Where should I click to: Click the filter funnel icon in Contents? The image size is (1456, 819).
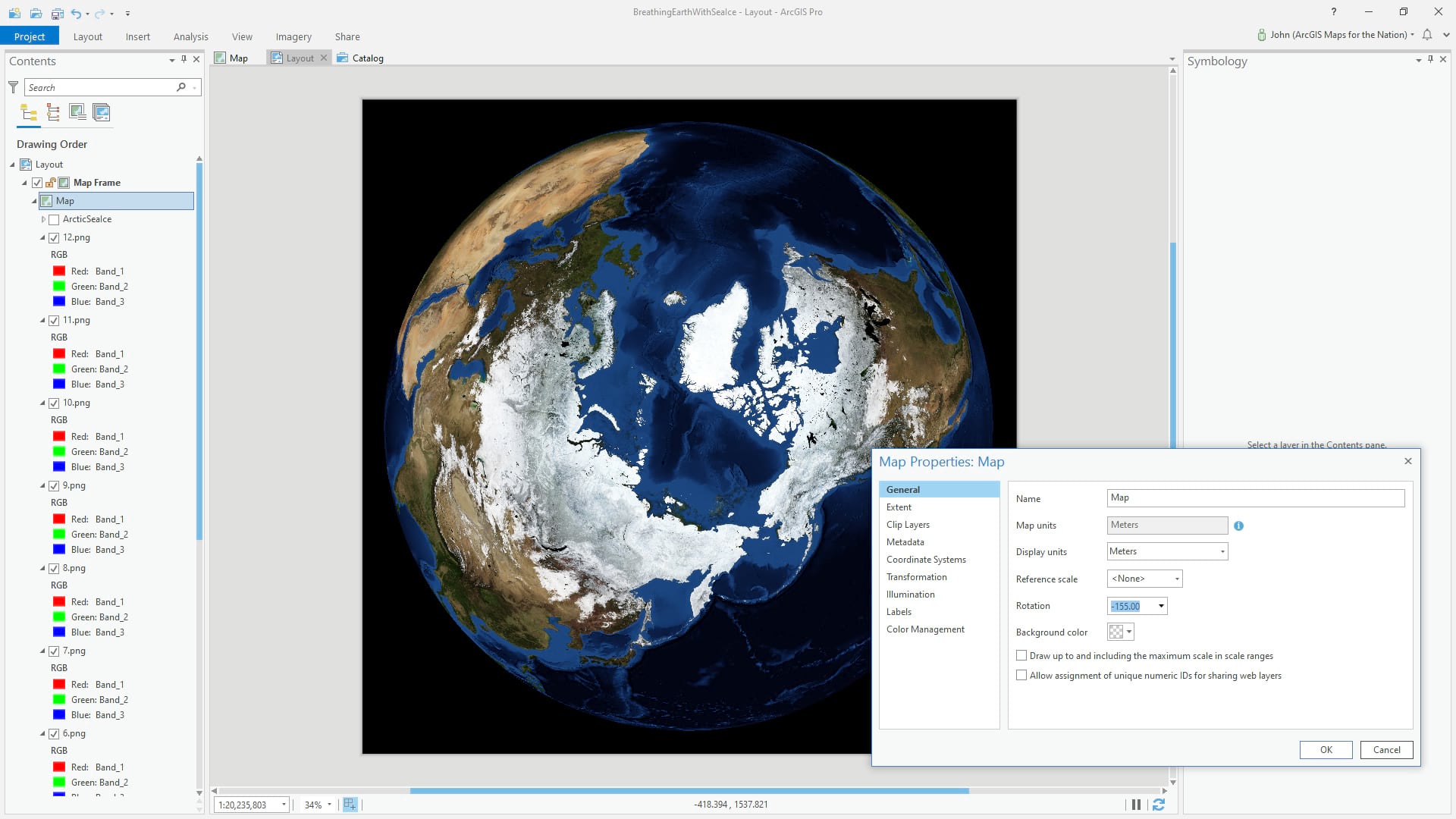click(13, 87)
